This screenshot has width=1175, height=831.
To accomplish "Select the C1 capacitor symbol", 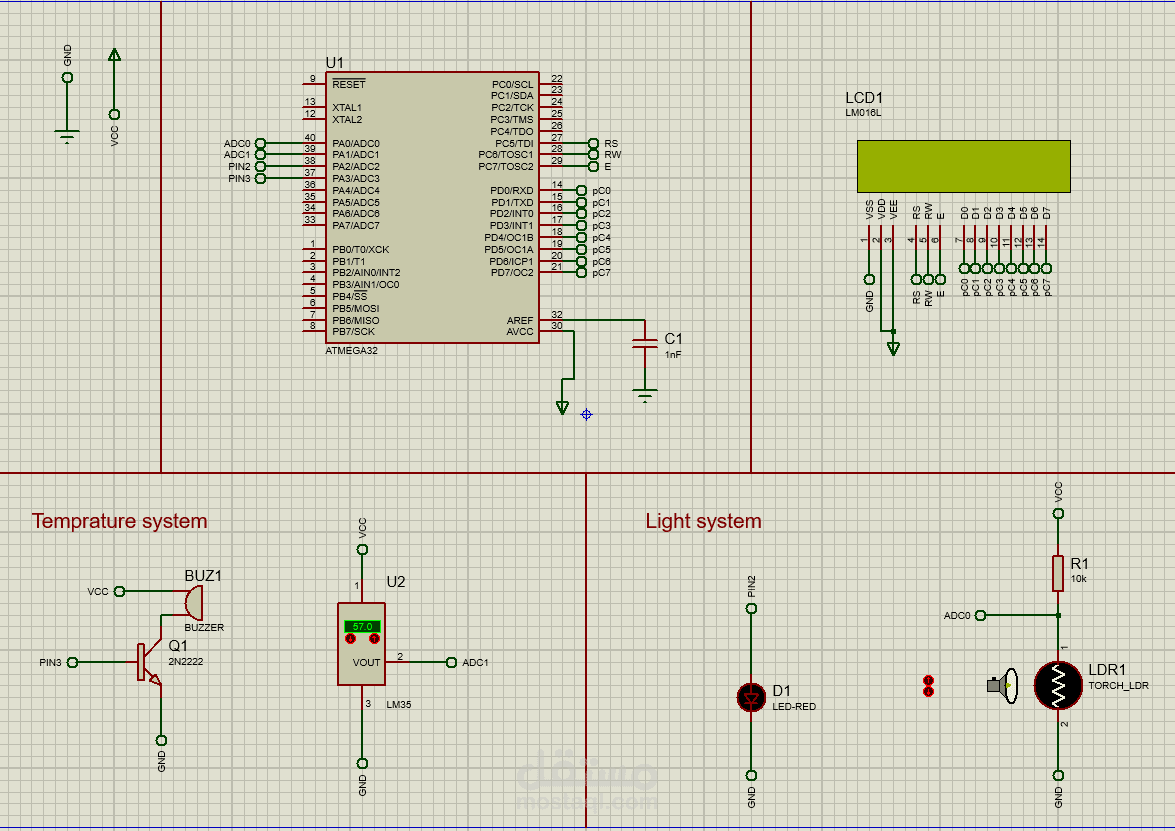I will click(644, 343).
